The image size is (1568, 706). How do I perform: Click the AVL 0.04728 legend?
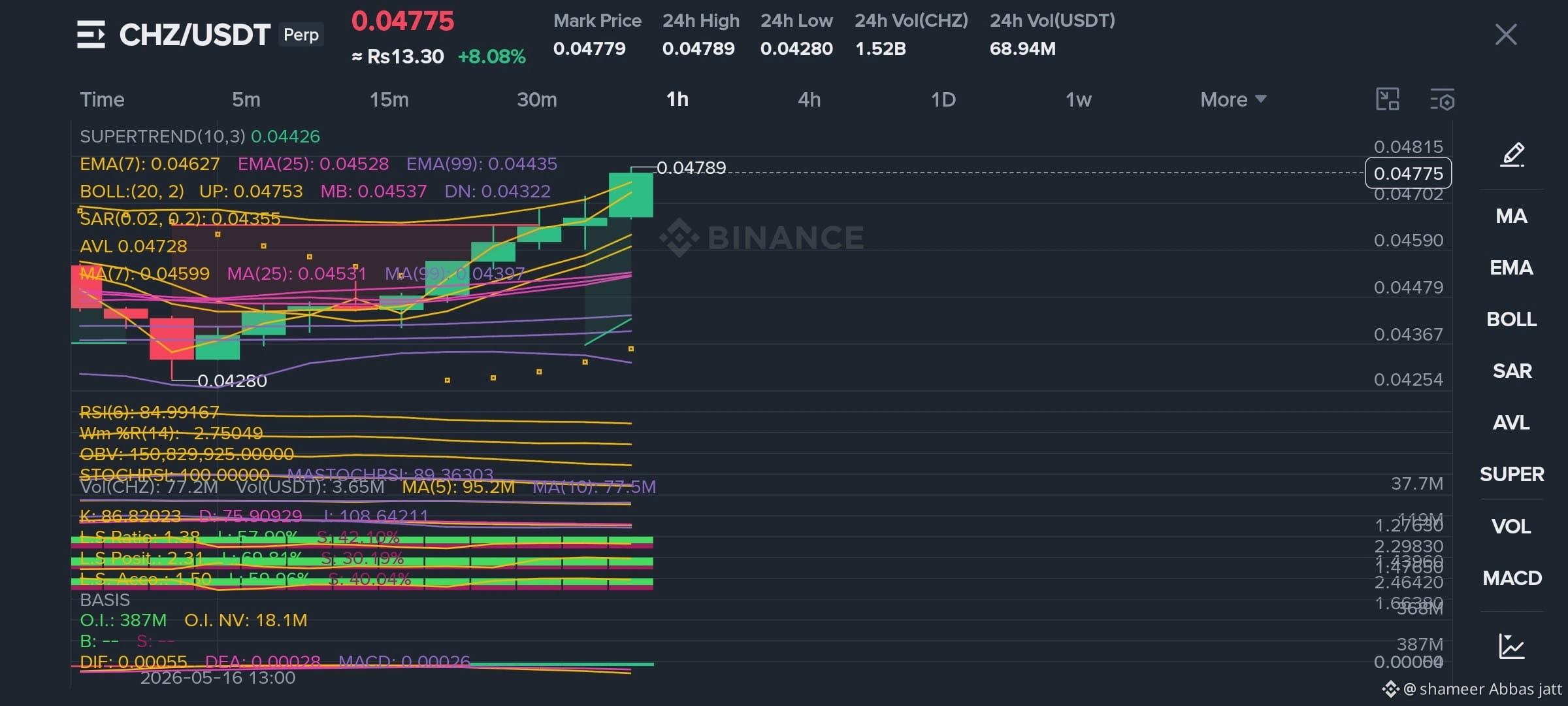(133, 246)
